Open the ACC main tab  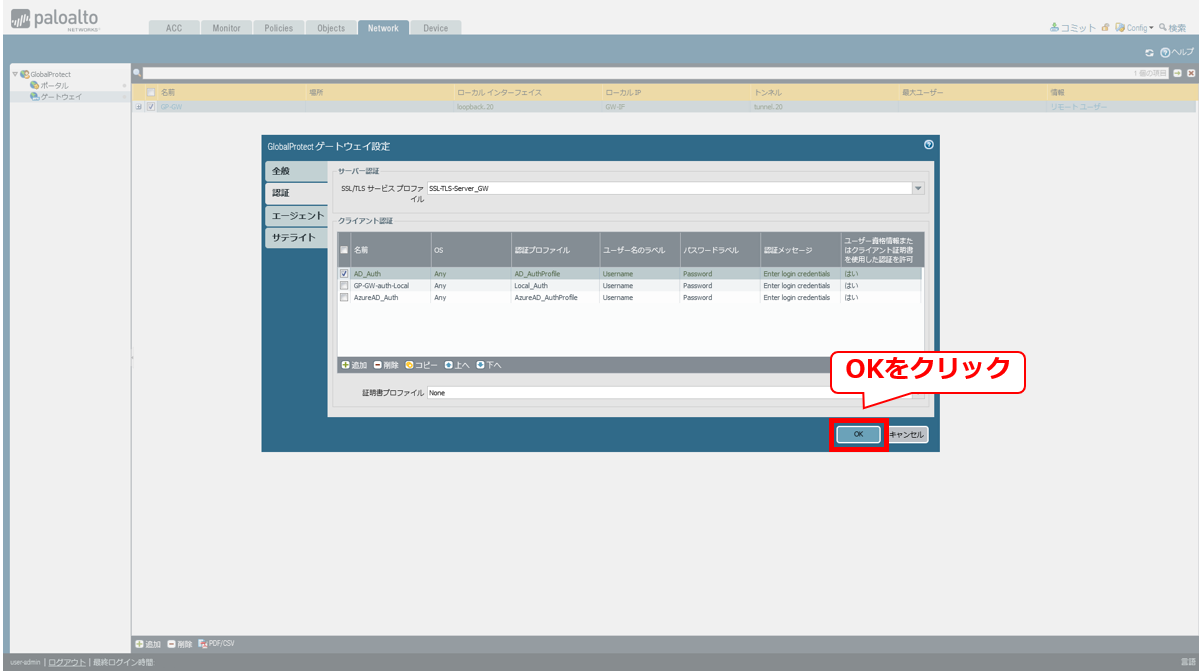(173, 28)
